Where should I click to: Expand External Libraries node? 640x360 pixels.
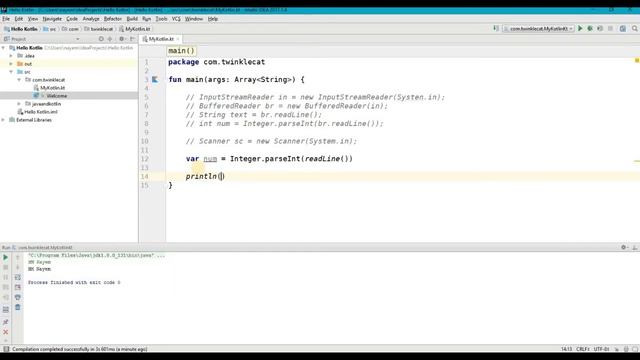click(4, 120)
